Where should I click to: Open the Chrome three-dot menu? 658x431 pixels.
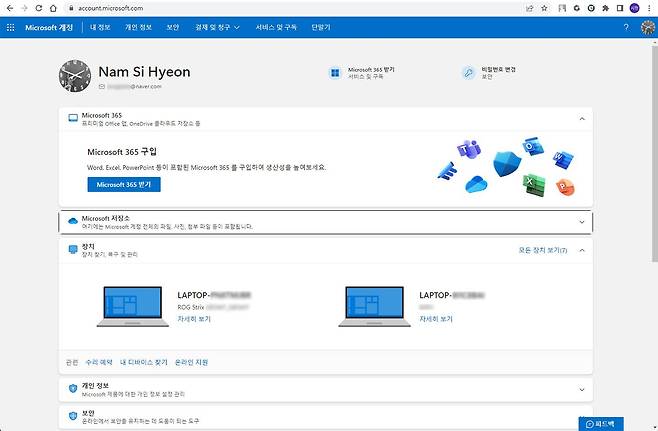649,8
